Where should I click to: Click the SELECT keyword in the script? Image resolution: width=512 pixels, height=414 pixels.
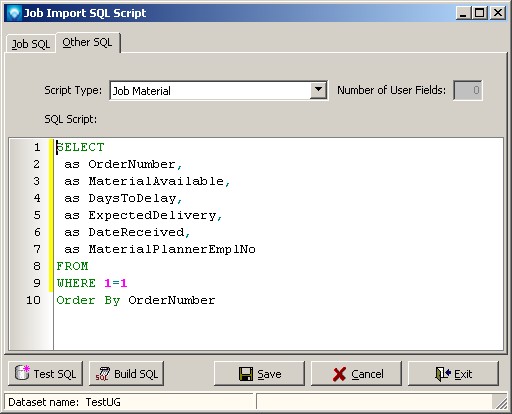80,147
